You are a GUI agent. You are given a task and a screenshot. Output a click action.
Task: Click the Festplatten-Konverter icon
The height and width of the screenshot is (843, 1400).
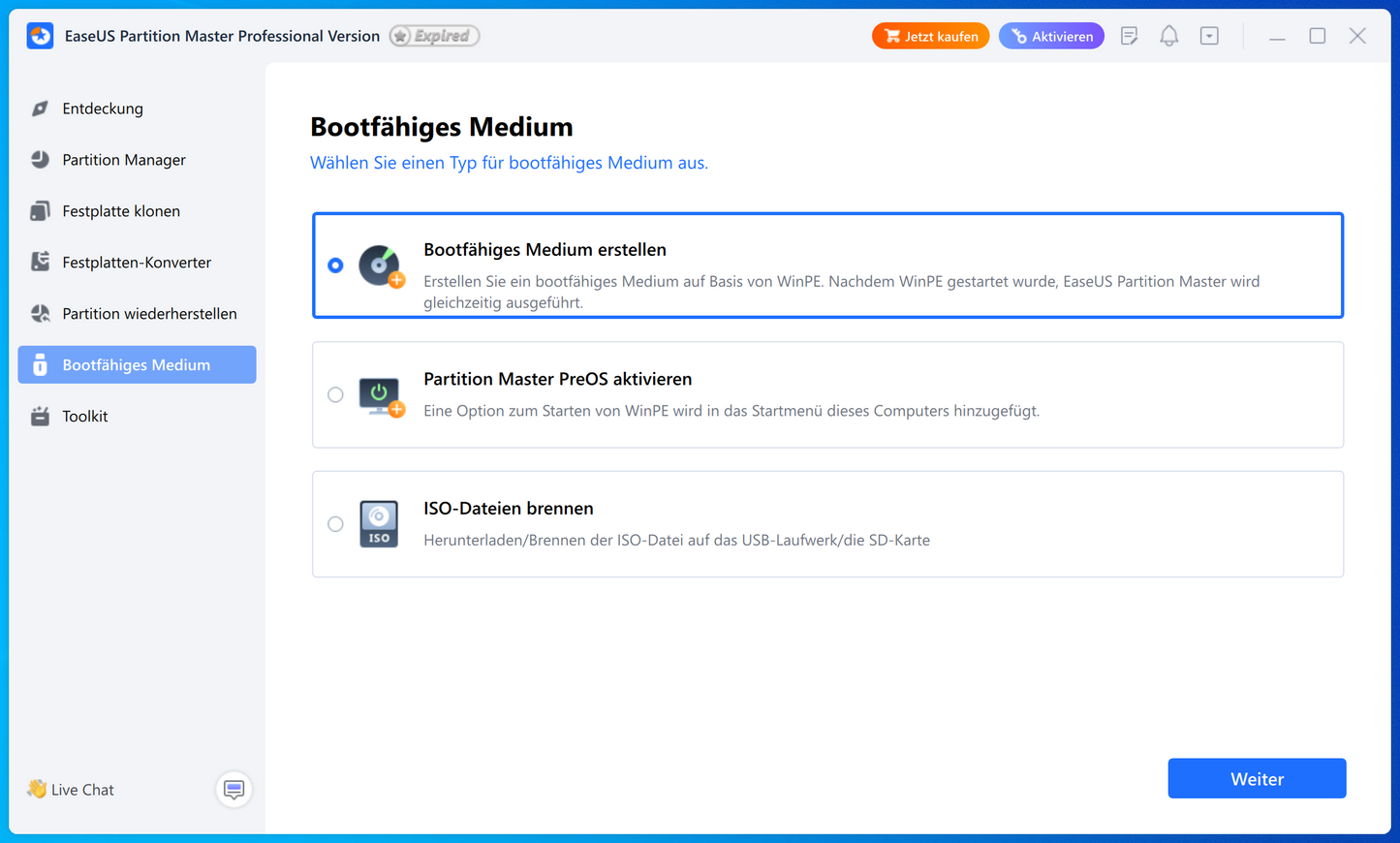[x=40, y=263]
